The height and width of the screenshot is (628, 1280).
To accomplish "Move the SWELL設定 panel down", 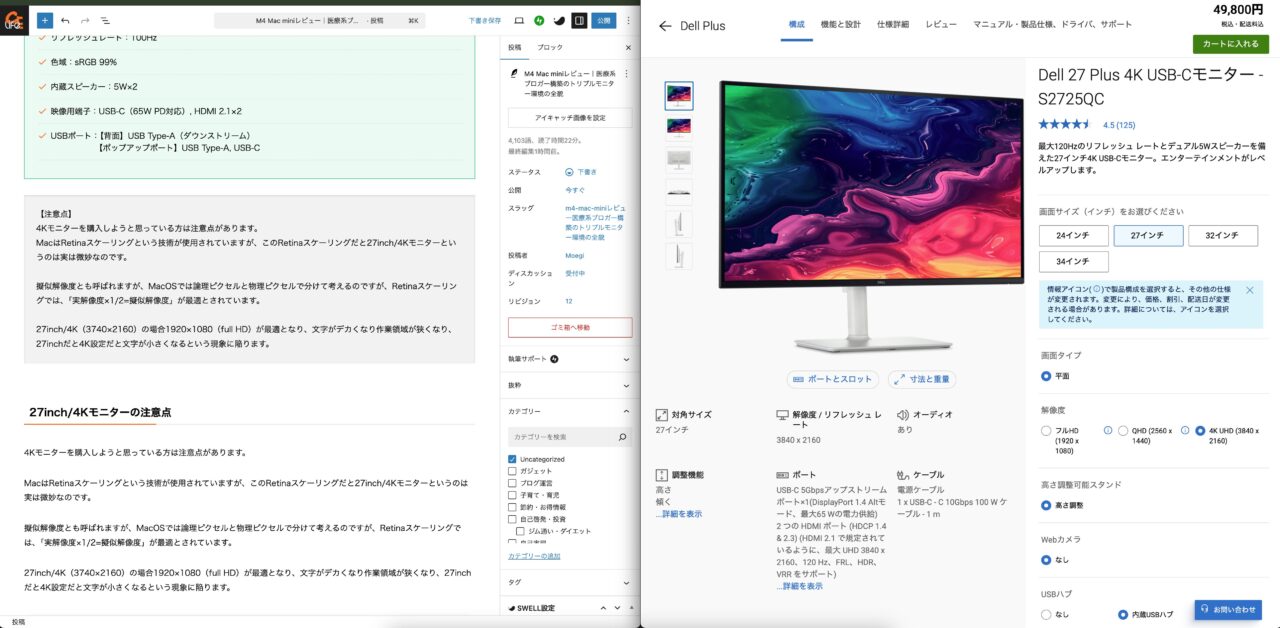I will [616, 608].
